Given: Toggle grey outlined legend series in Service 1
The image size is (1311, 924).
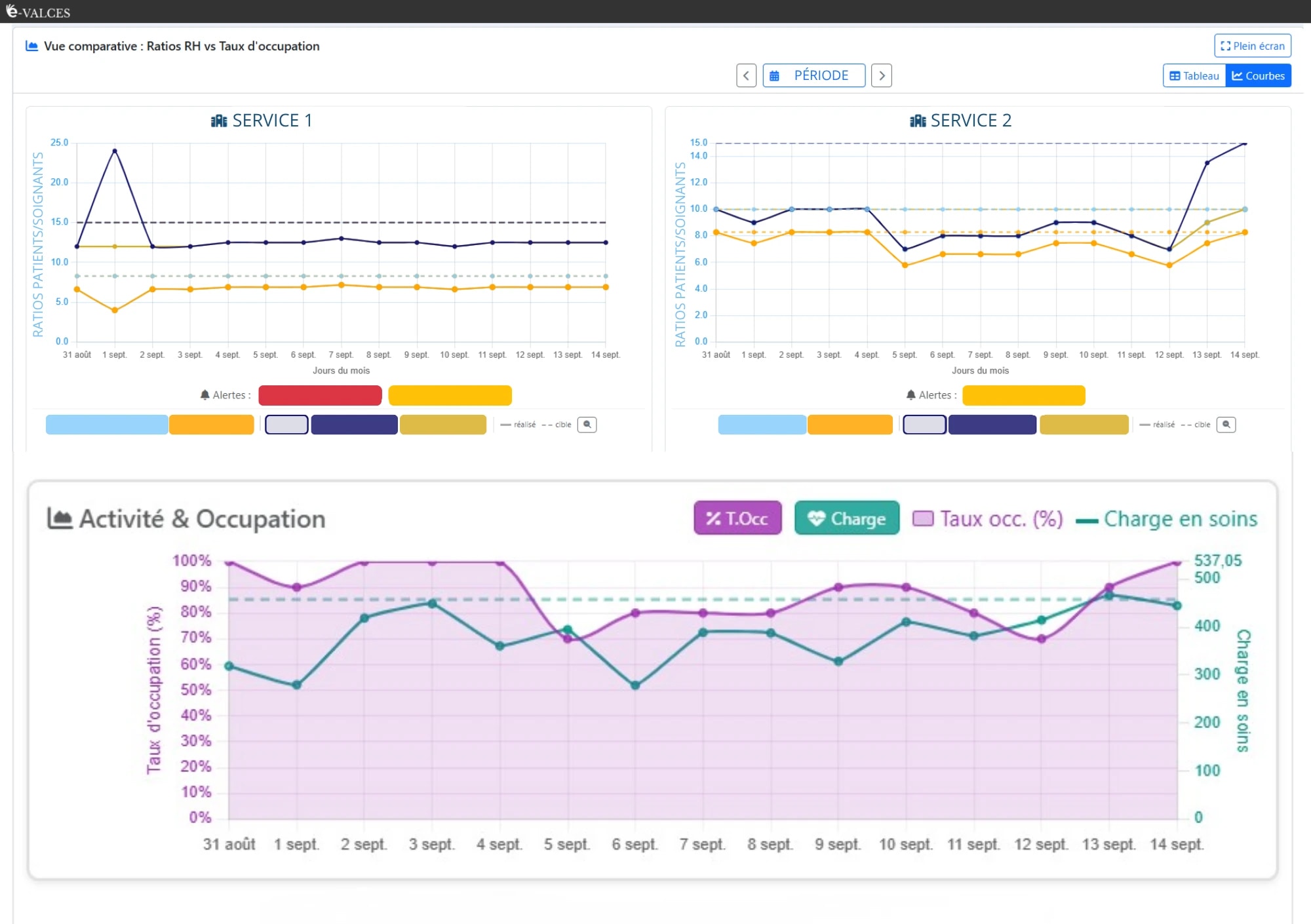Looking at the screenshot, I should (x=286, y=425).
